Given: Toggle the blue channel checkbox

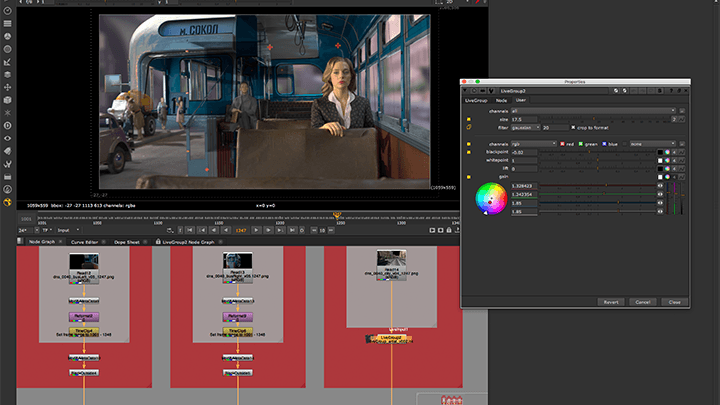Looking at the screenshot, I should (604, 144).
